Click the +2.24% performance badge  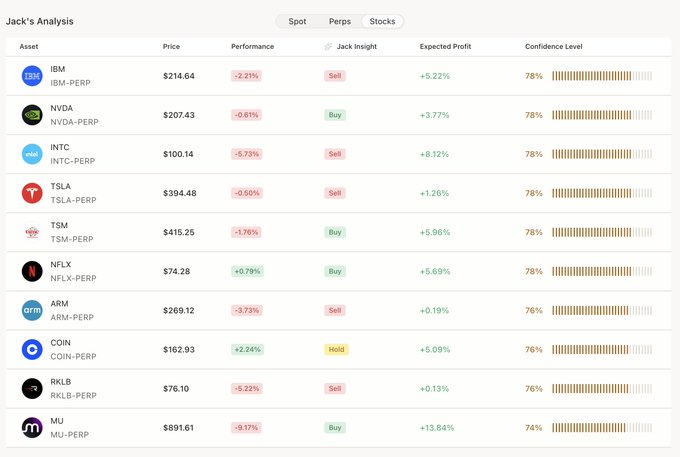(247, 349)
